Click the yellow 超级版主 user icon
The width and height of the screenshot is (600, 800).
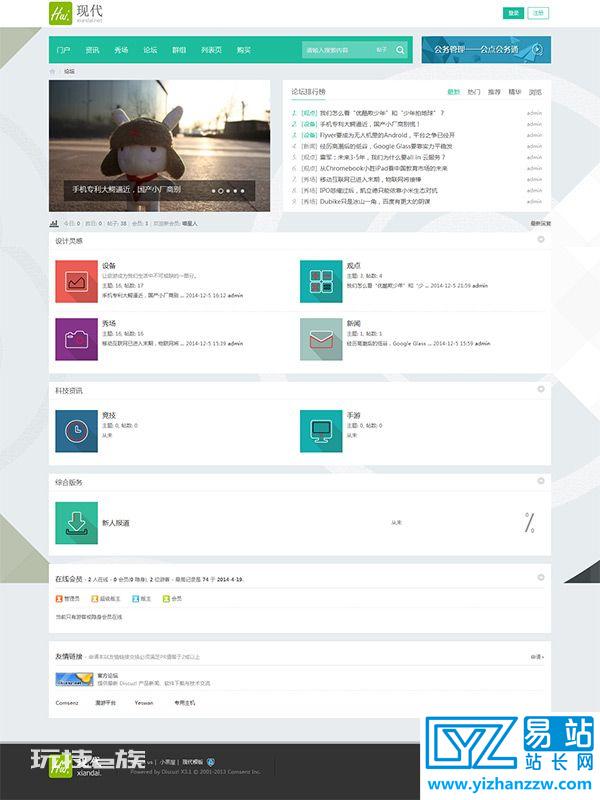pyautogui.click(x=94, y=598)
